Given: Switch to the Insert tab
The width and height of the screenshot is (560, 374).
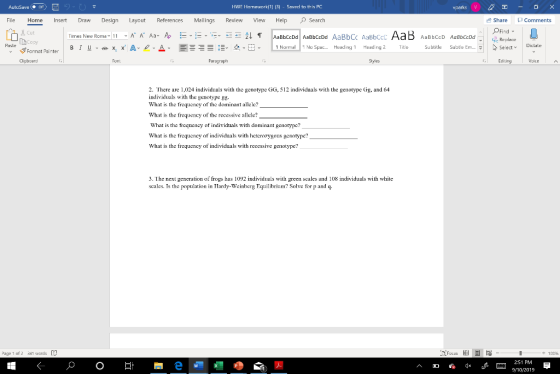Looking at the screenshot, I should [x=60, y=20].
